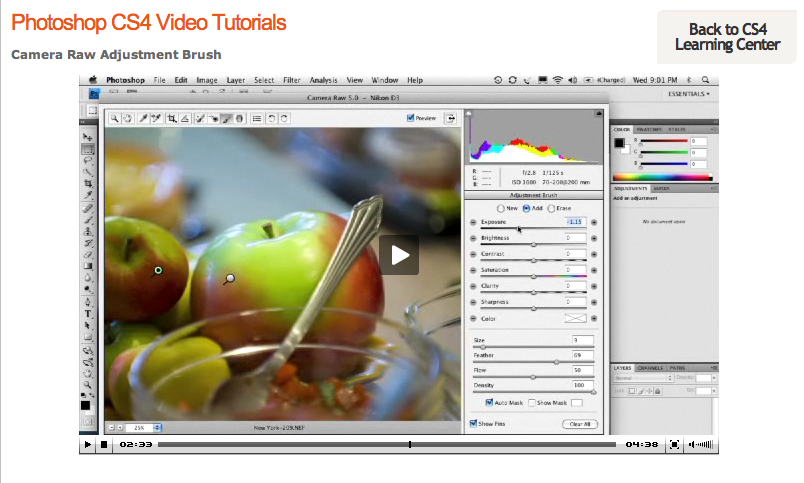
Task: Select the Straighten tool in Camera Raw
Action: point(185,118)
